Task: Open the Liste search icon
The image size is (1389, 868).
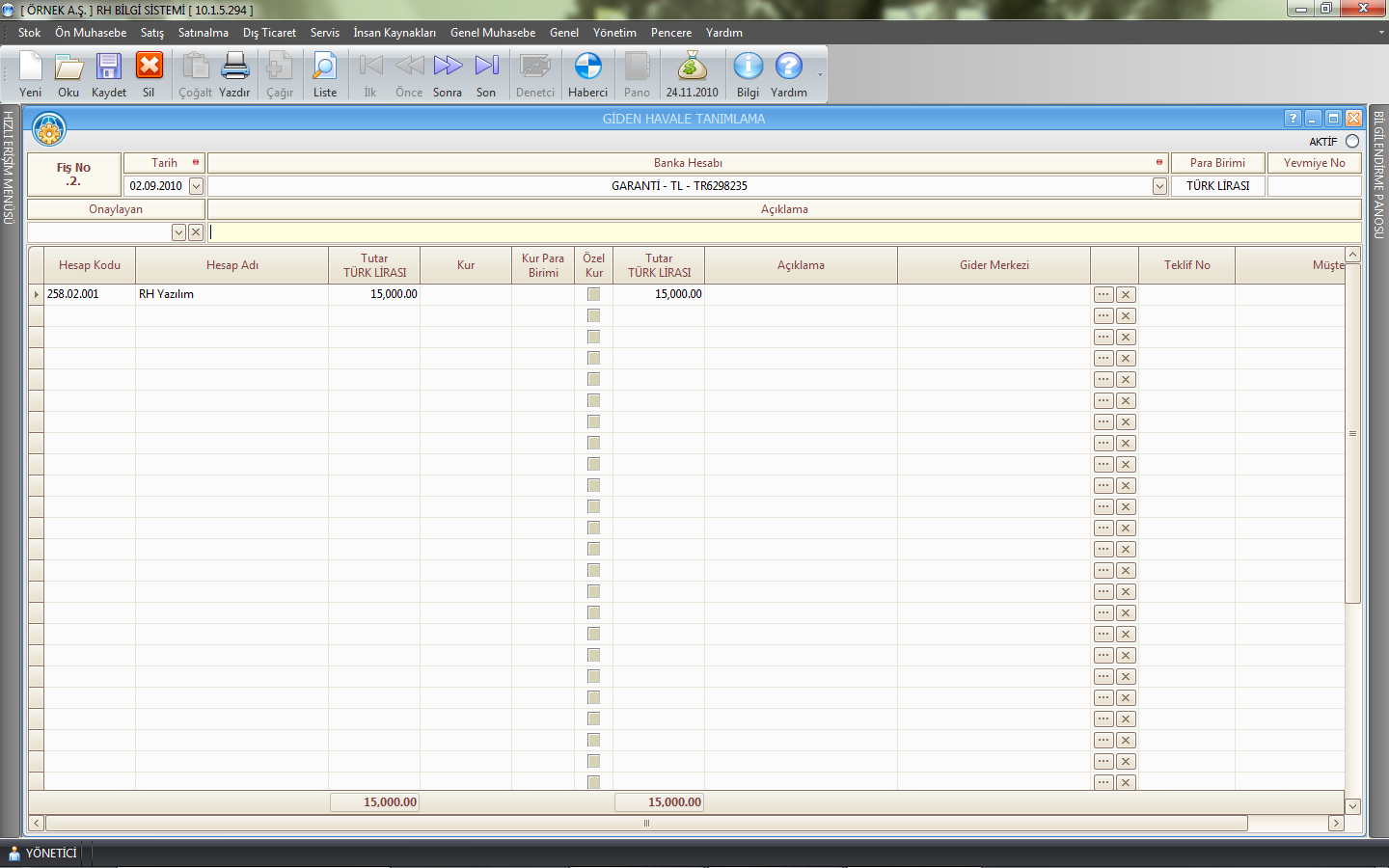Action: coord(325,68)
